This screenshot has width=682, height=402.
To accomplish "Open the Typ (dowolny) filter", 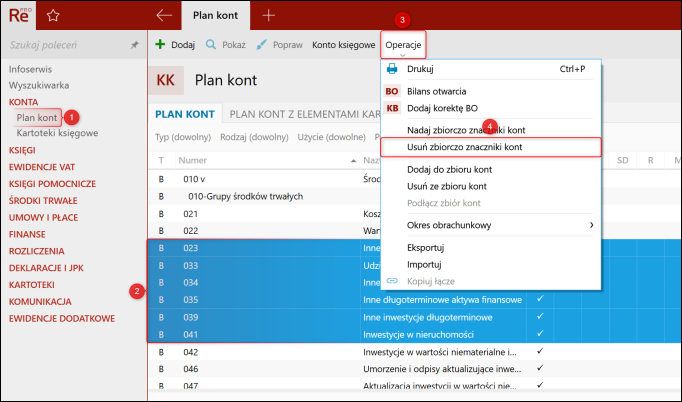I will pyautogui.click(x=183, y=137).
